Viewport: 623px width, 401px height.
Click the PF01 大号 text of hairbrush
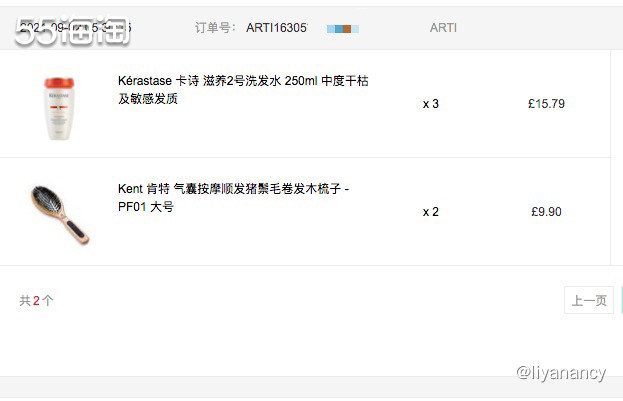click(x=146, y=207)
